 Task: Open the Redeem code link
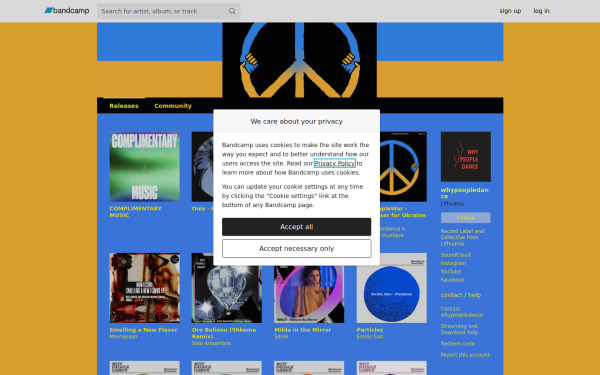click(458, 344)
